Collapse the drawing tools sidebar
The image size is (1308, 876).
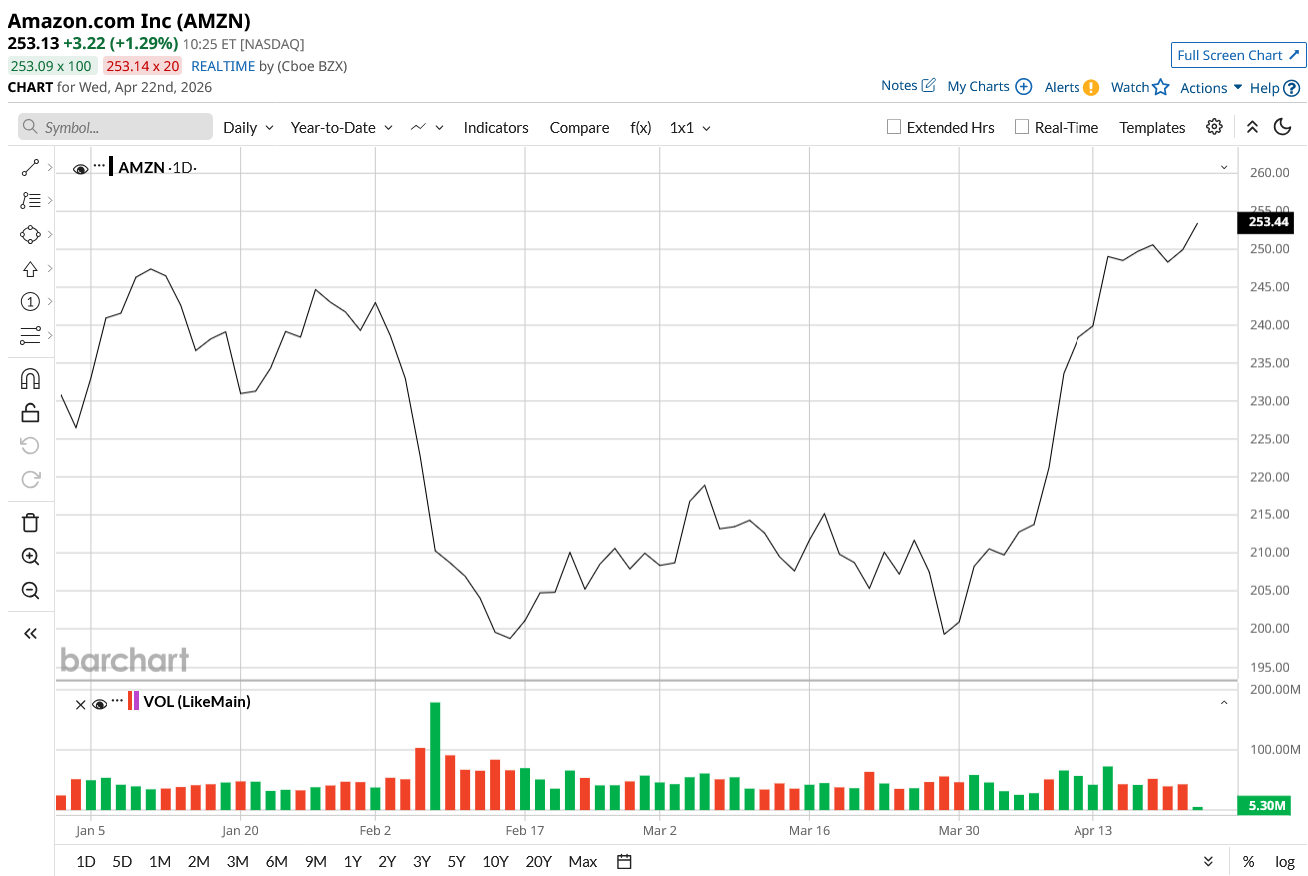click(30, 633)
